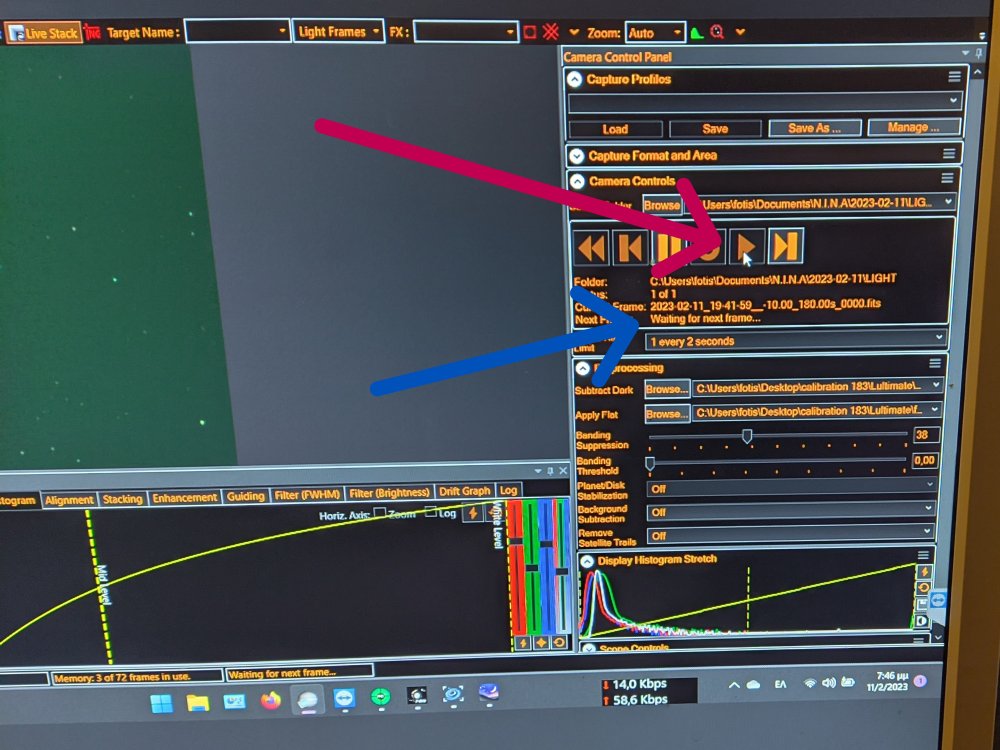
Task: Open the Light Frames dropdown
Action: click(x=339, y=32)
